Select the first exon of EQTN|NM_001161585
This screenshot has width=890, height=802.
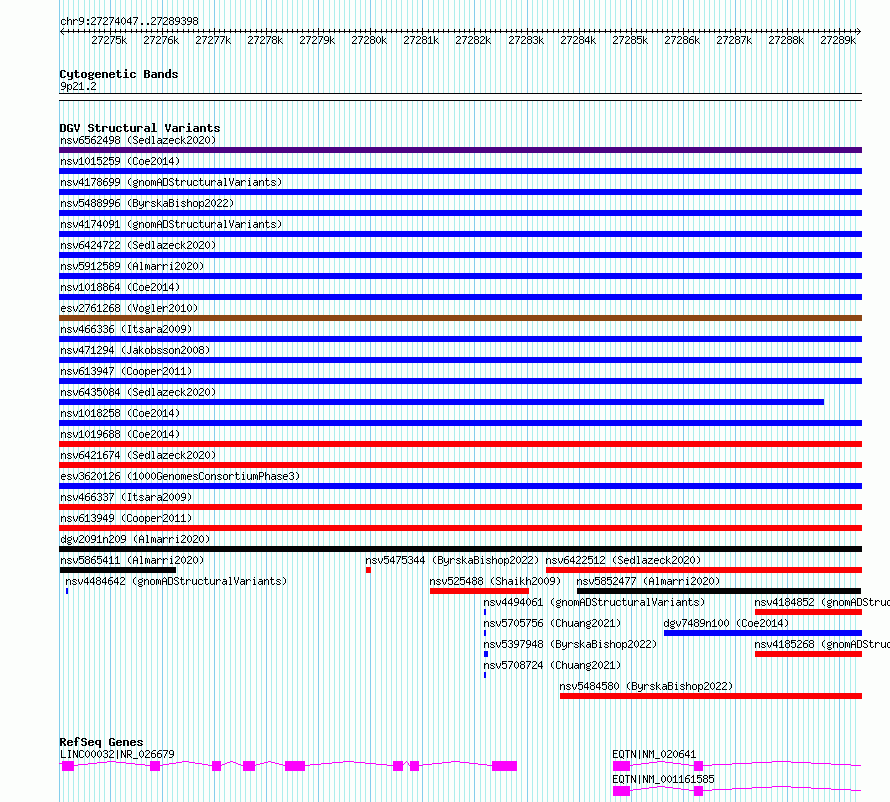point(622,791)
